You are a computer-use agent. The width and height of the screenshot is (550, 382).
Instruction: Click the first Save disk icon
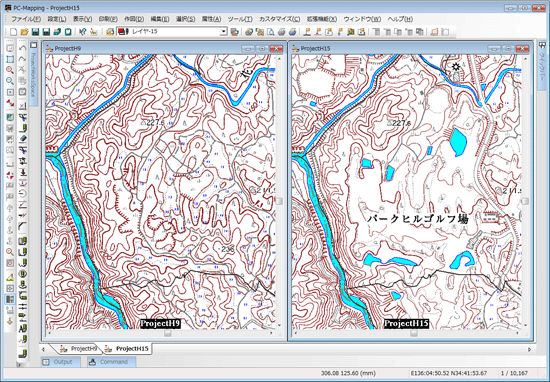pos(35,32)
